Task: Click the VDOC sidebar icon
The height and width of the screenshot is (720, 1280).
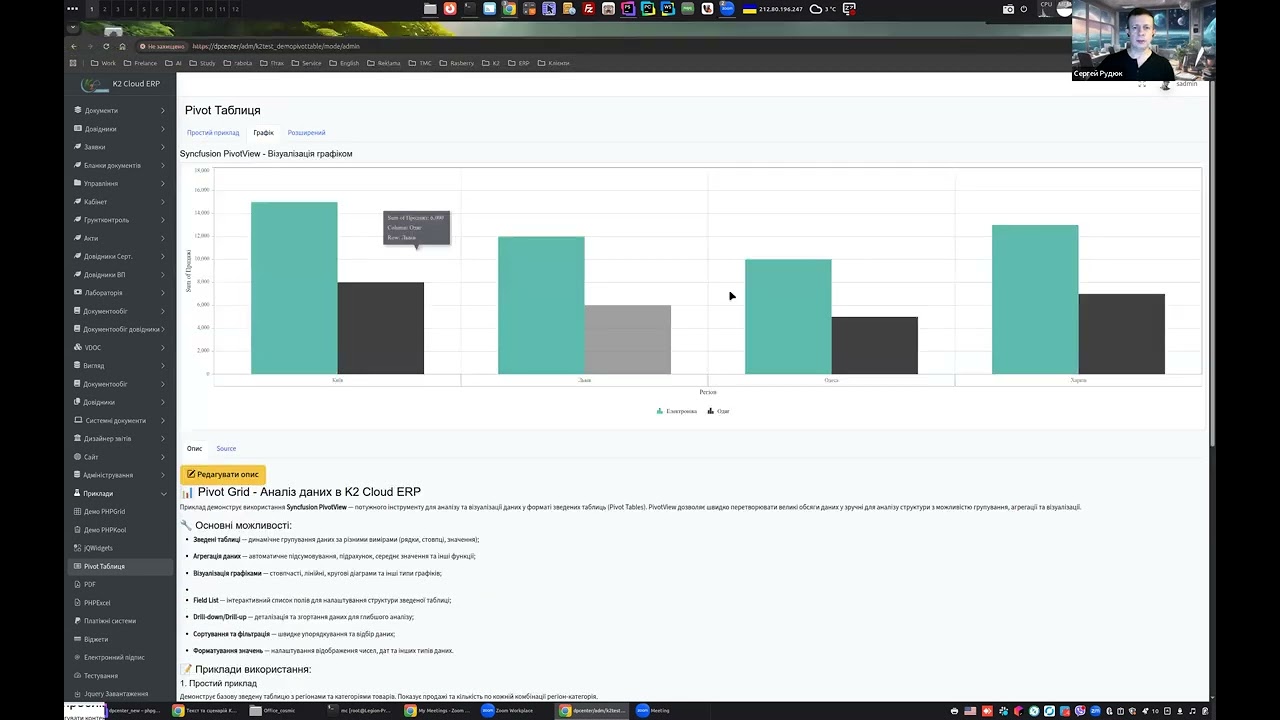Action: pyautogui.click(x=78, y=347)
